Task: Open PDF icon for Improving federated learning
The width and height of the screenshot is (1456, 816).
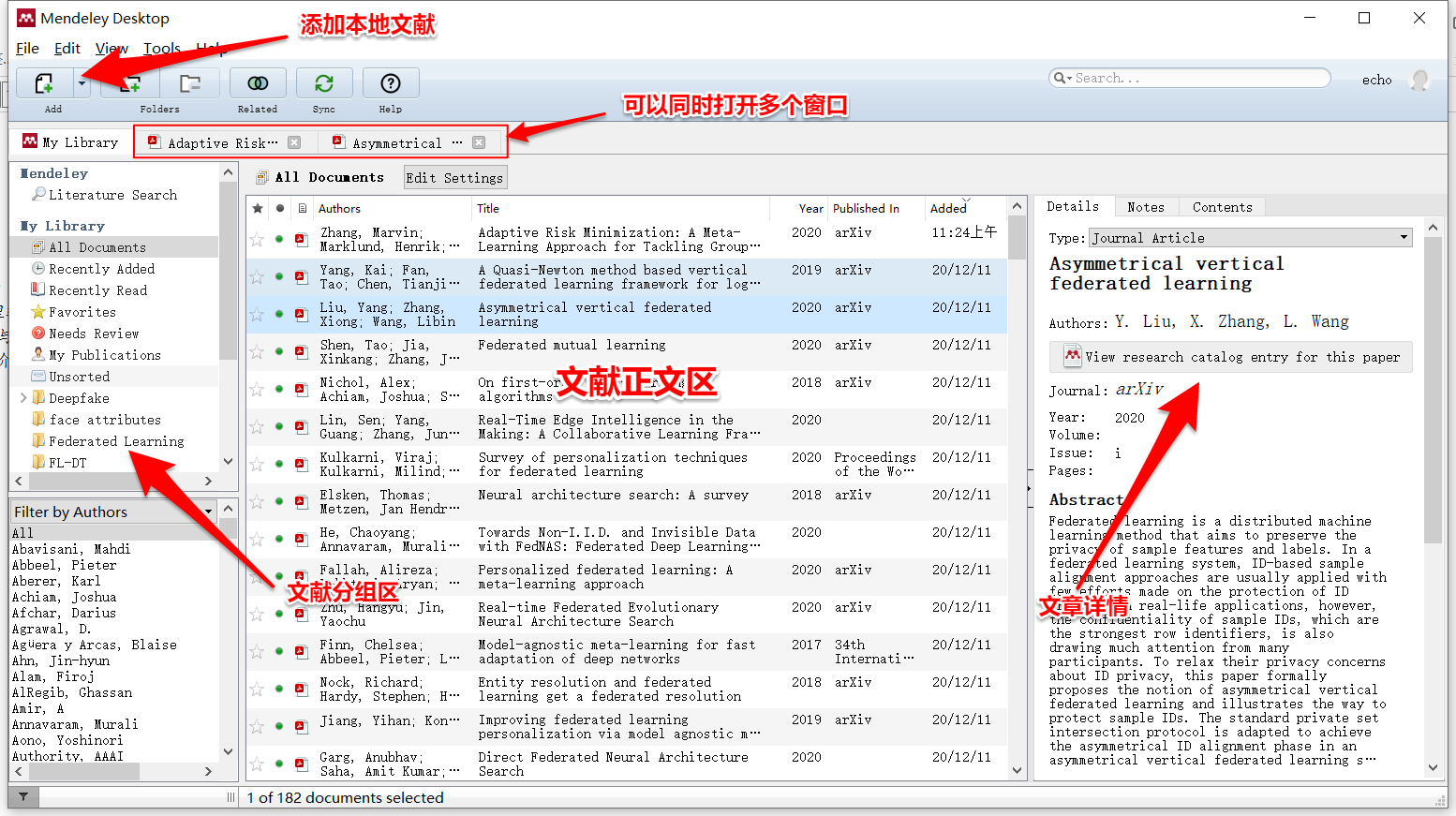Action: pyautogui.click(x=301, y=726)
